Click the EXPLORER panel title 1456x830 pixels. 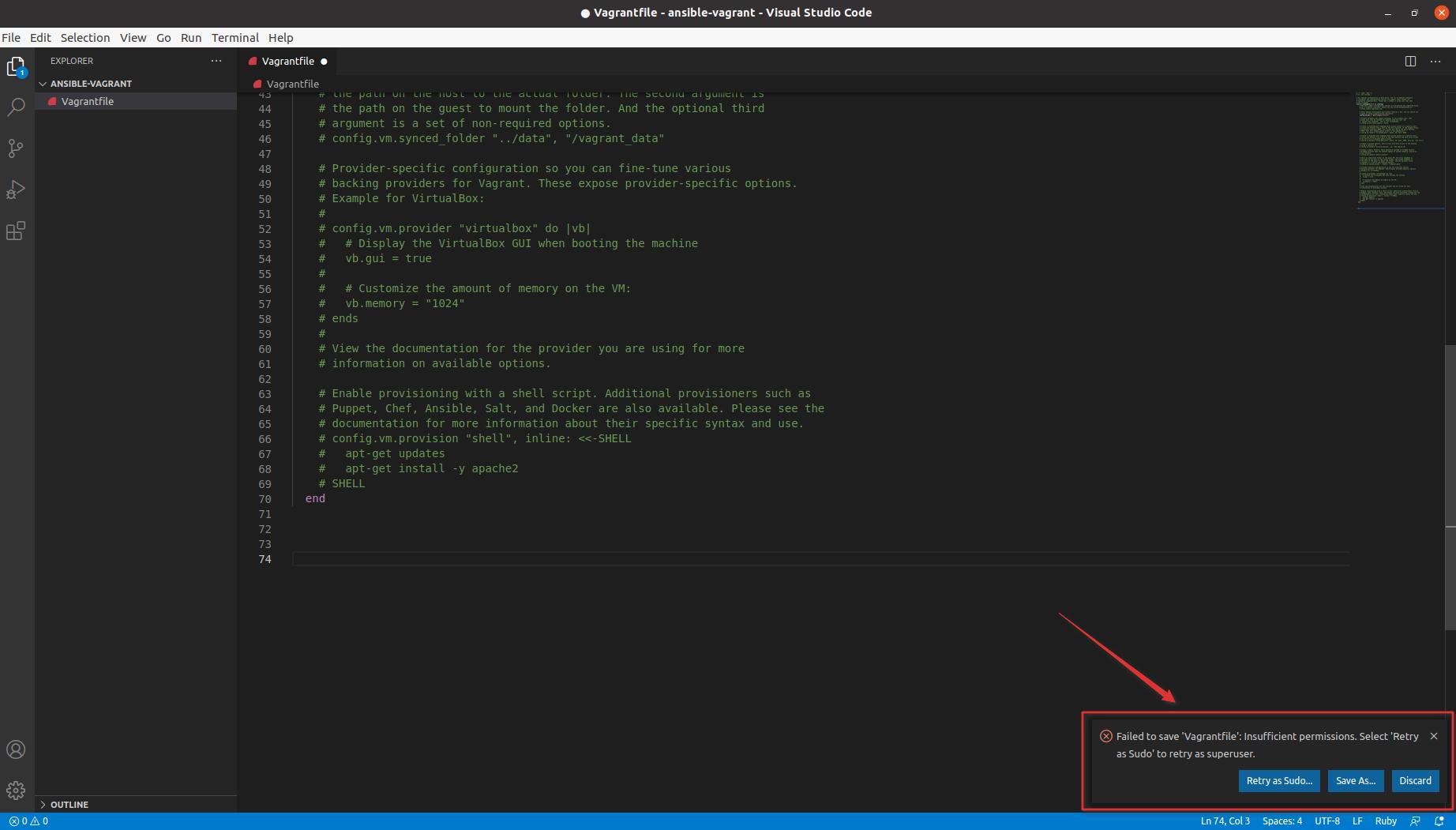72,61
